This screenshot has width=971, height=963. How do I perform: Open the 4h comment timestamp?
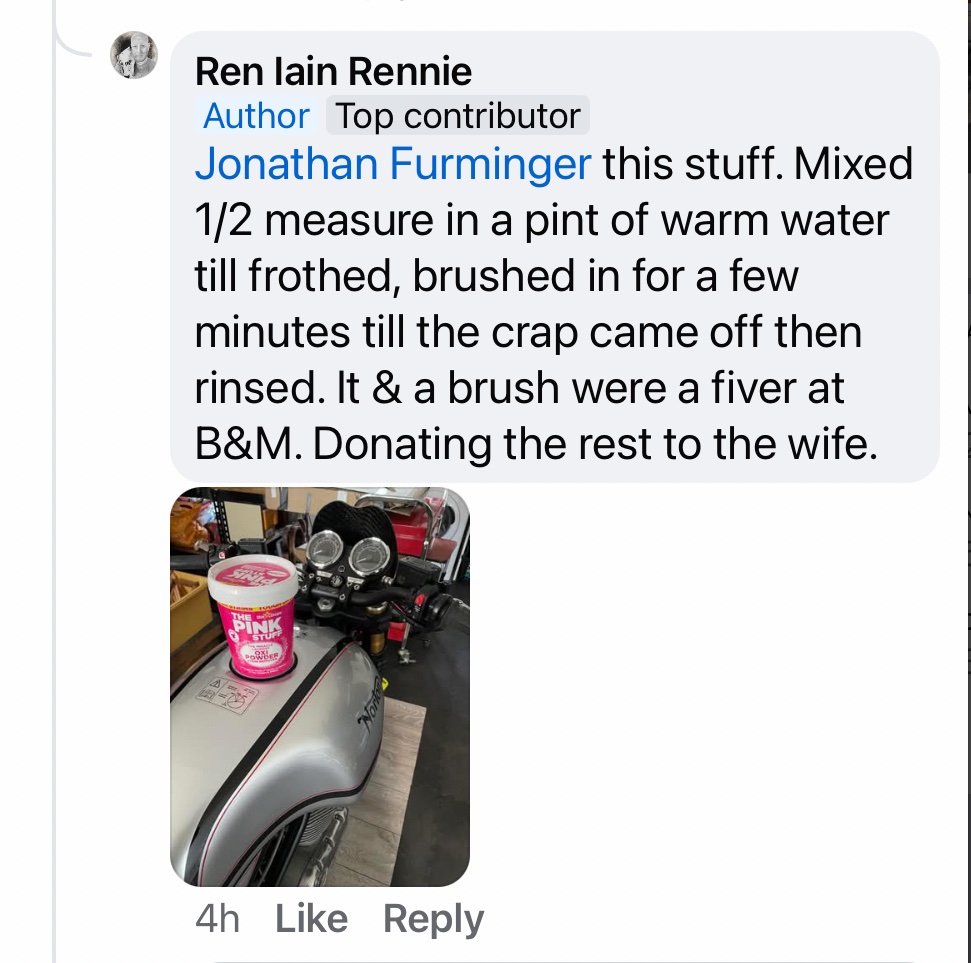tap(218, 919)
